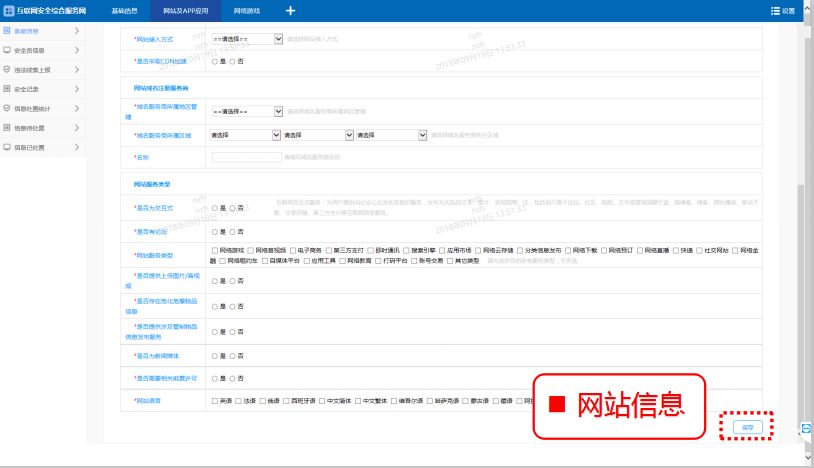Screen dimensions: 814x468
Task: Check the 中文简体 language checkbox
Action: pyautogui.click(x=322, y=401)
